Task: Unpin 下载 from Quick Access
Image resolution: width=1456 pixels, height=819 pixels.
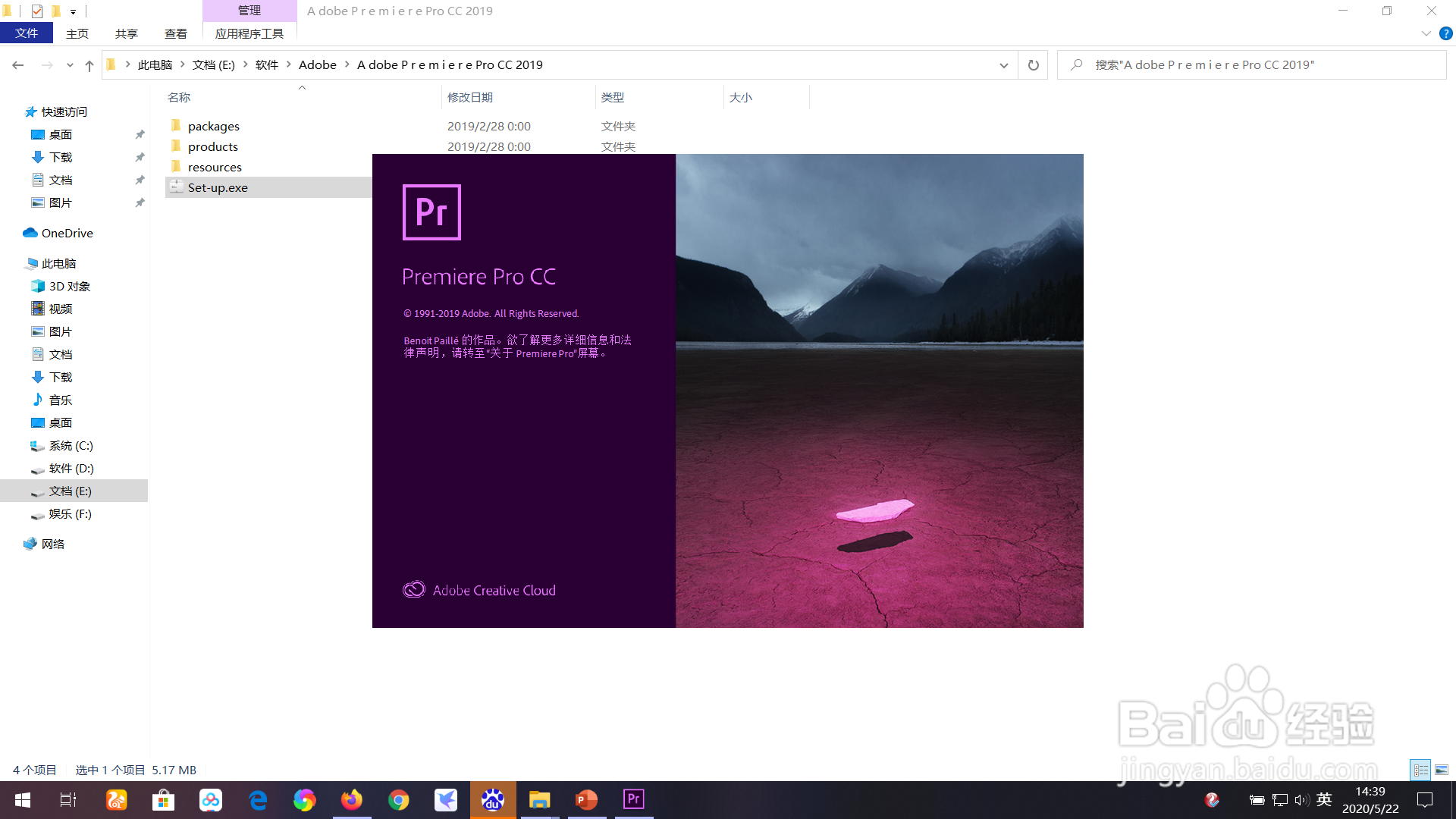Action: click(x=140, y=157)
